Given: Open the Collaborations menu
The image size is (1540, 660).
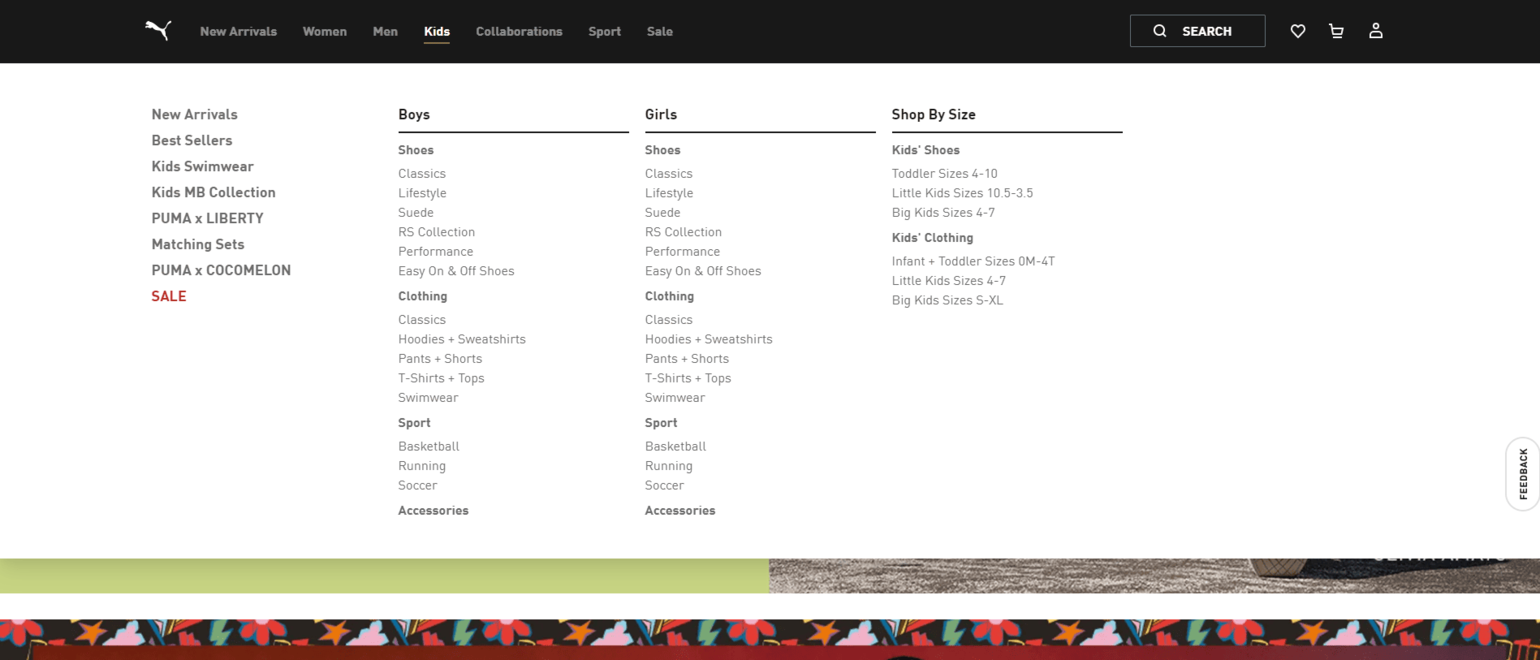Looking at the screenshot, I should 518,31.
